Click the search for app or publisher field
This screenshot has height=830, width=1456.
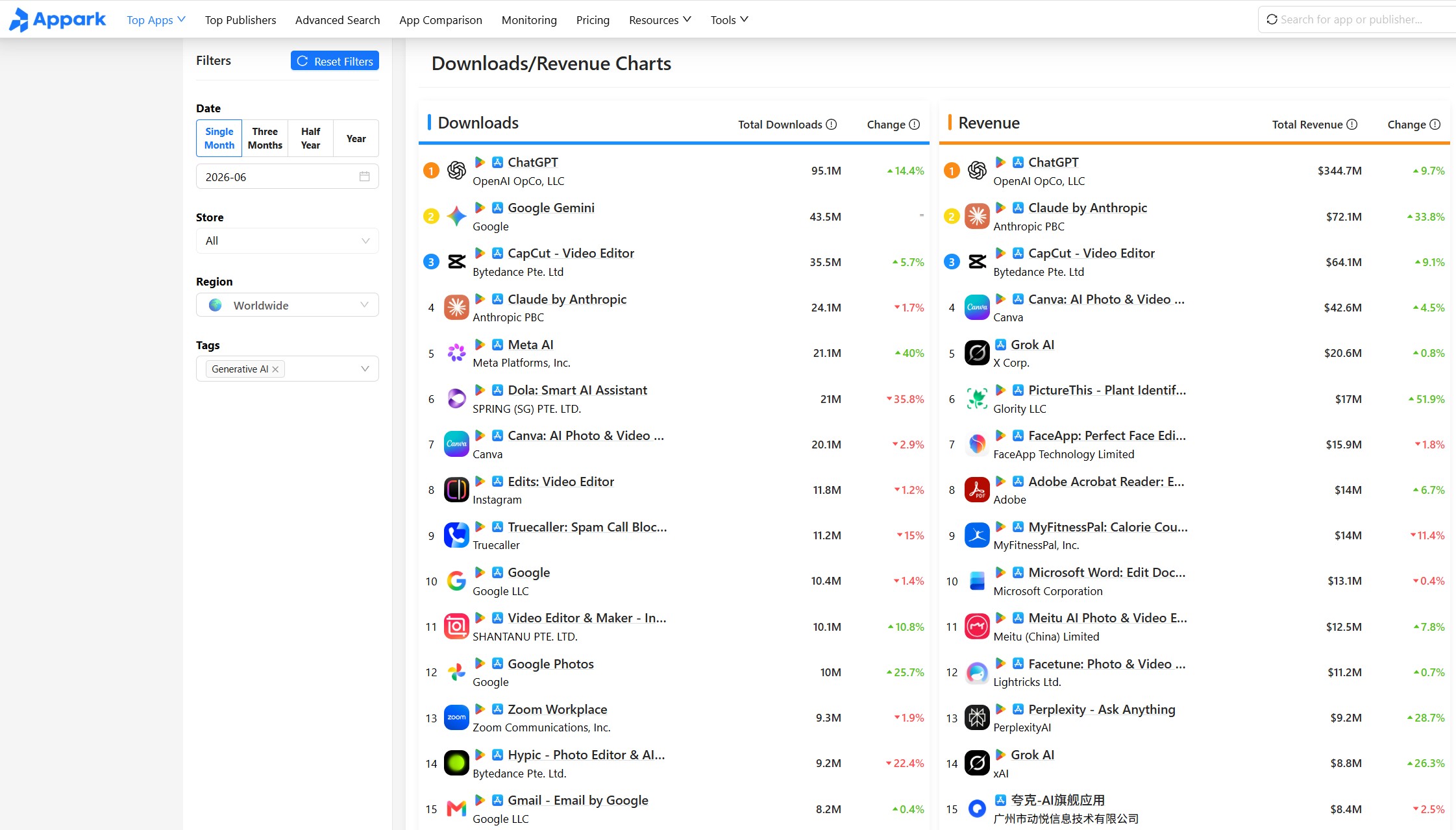[x=1357, y=19]
